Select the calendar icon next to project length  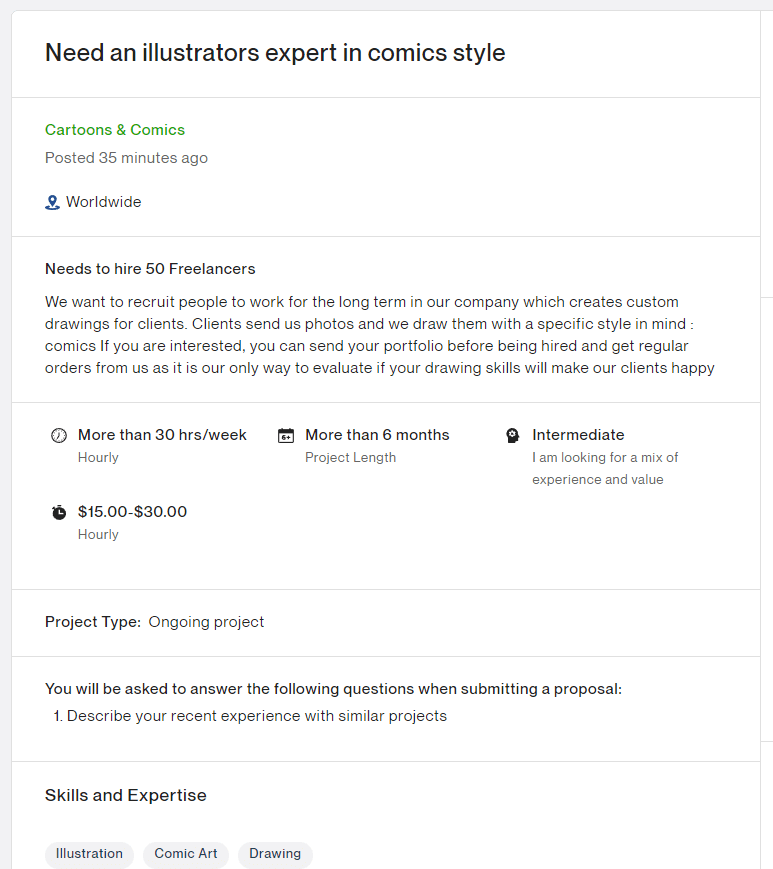pos(285,434)
